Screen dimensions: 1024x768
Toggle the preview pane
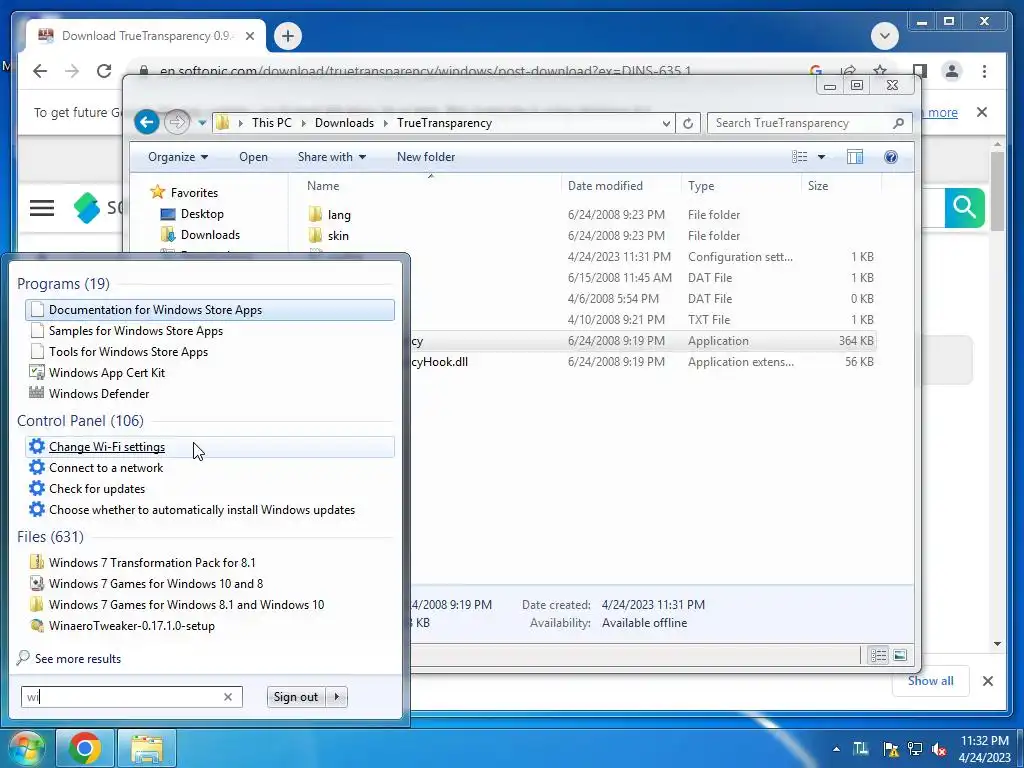855,157
